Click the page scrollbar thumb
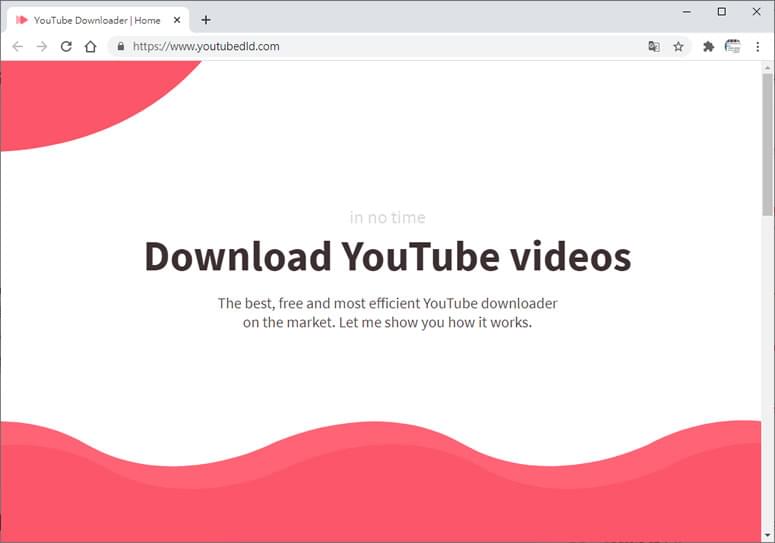The image size is (775, 543). pyautogui.click(x=768, y=145)
